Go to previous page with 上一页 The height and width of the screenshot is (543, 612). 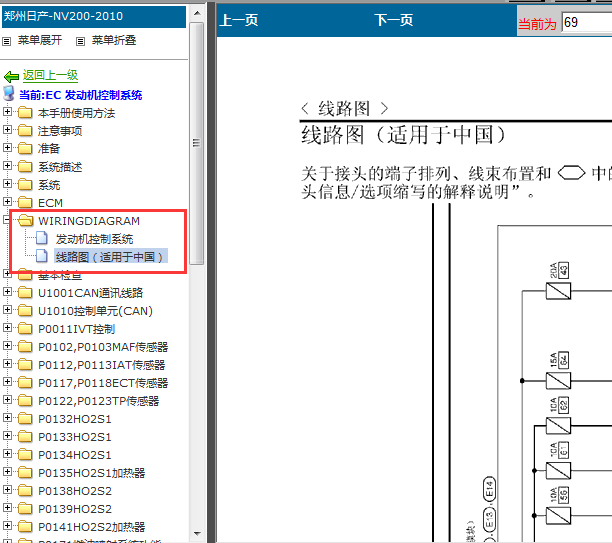point(239,20)
